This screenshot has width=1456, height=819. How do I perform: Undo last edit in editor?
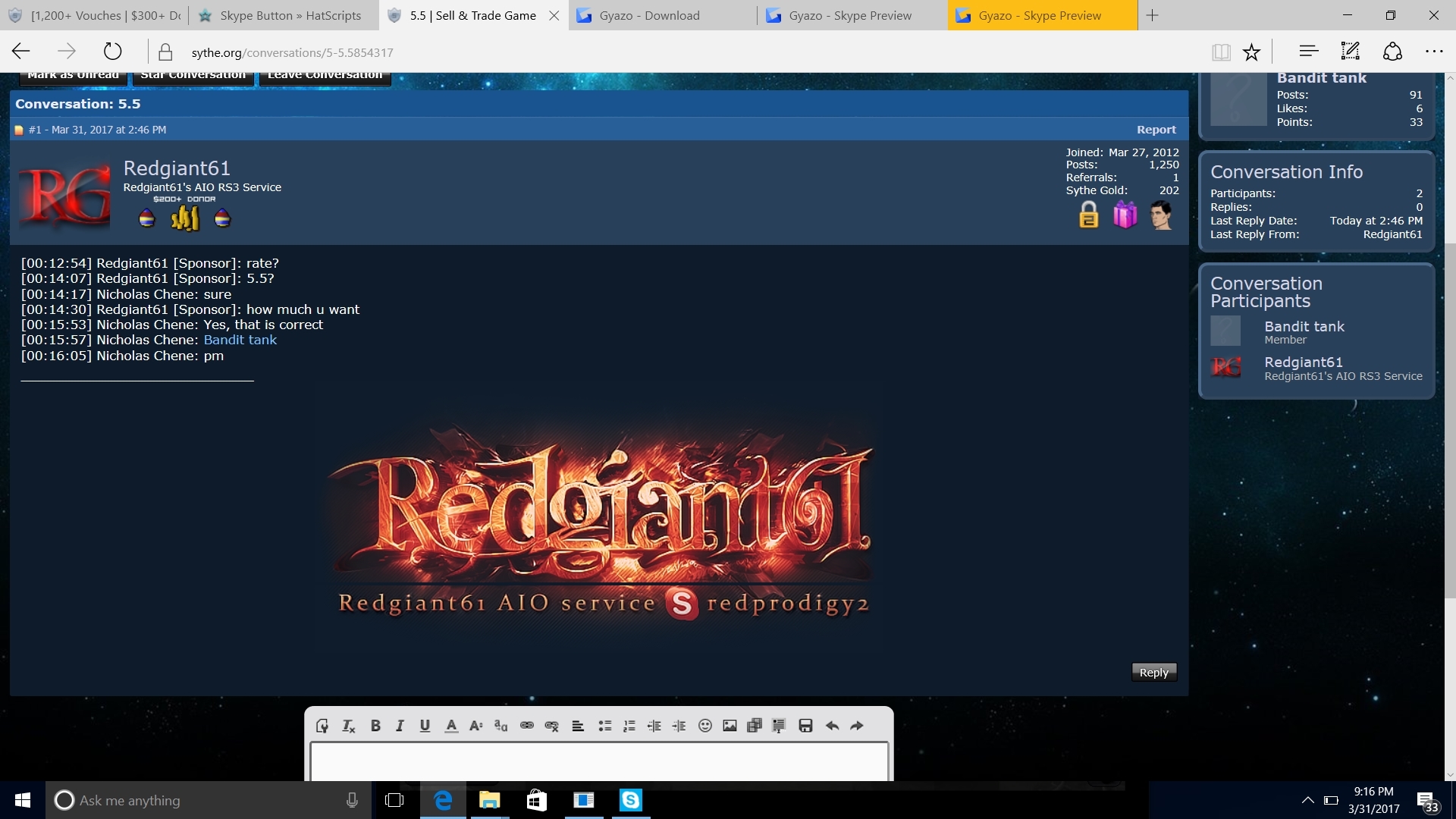(x=832, y=726)
